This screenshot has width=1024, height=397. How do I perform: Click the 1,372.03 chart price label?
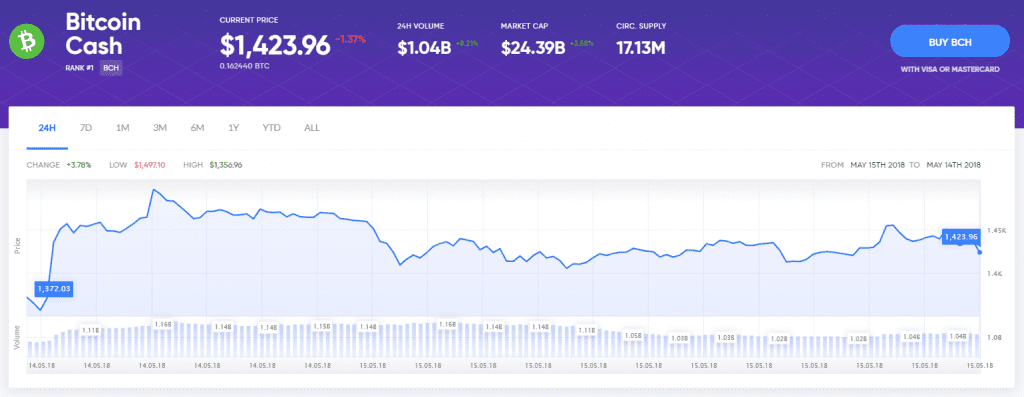(54, 289)
